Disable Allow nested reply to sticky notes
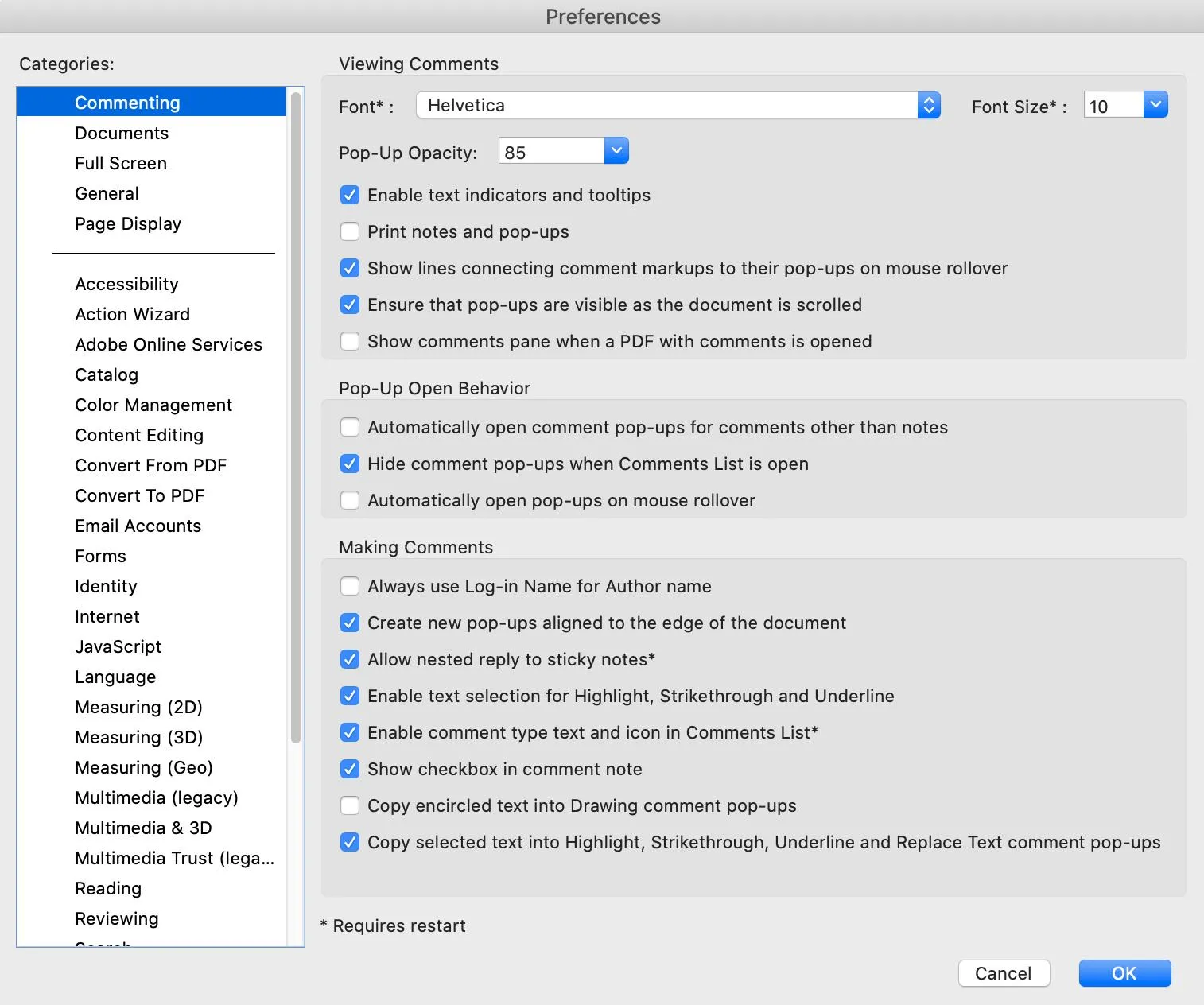 (350, 659)
